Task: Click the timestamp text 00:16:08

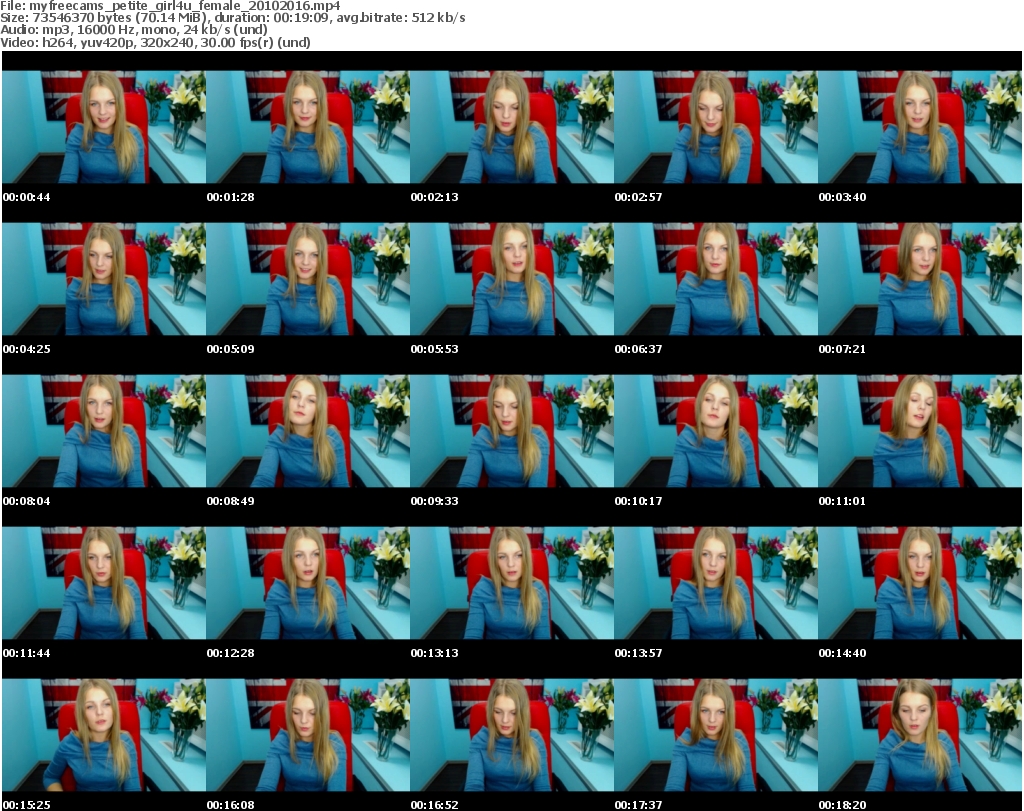Action: pyautogui.click(x=231, y=805)
